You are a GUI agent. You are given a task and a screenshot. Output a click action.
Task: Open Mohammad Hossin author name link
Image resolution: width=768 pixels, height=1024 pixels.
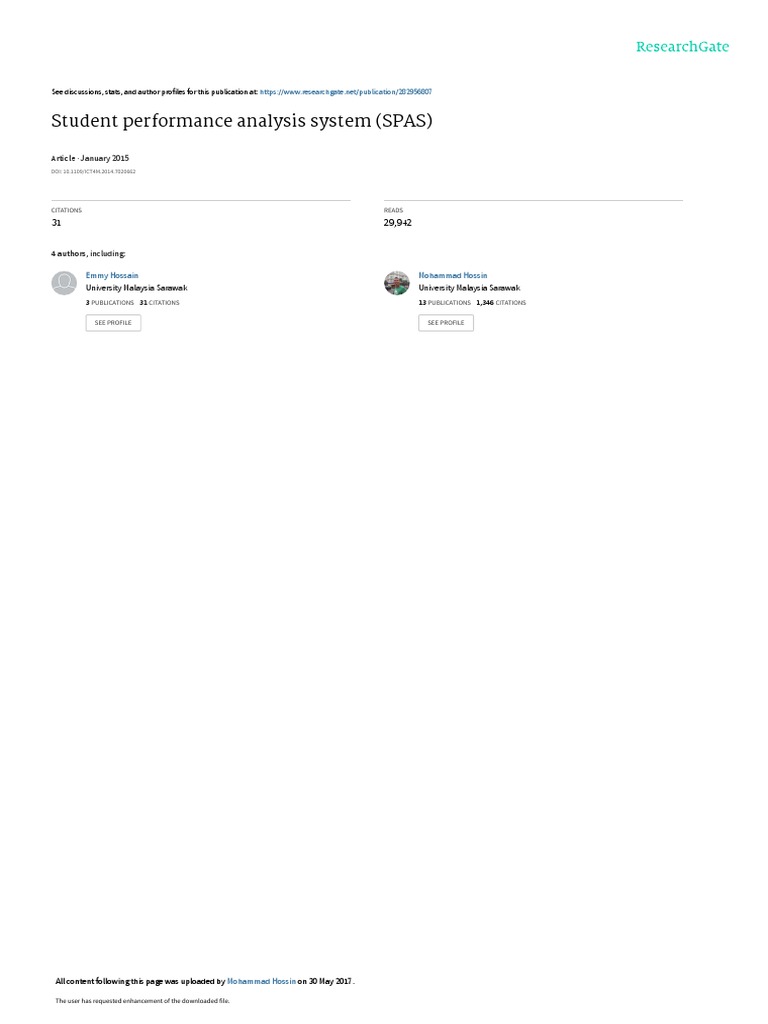pos(453,276)
